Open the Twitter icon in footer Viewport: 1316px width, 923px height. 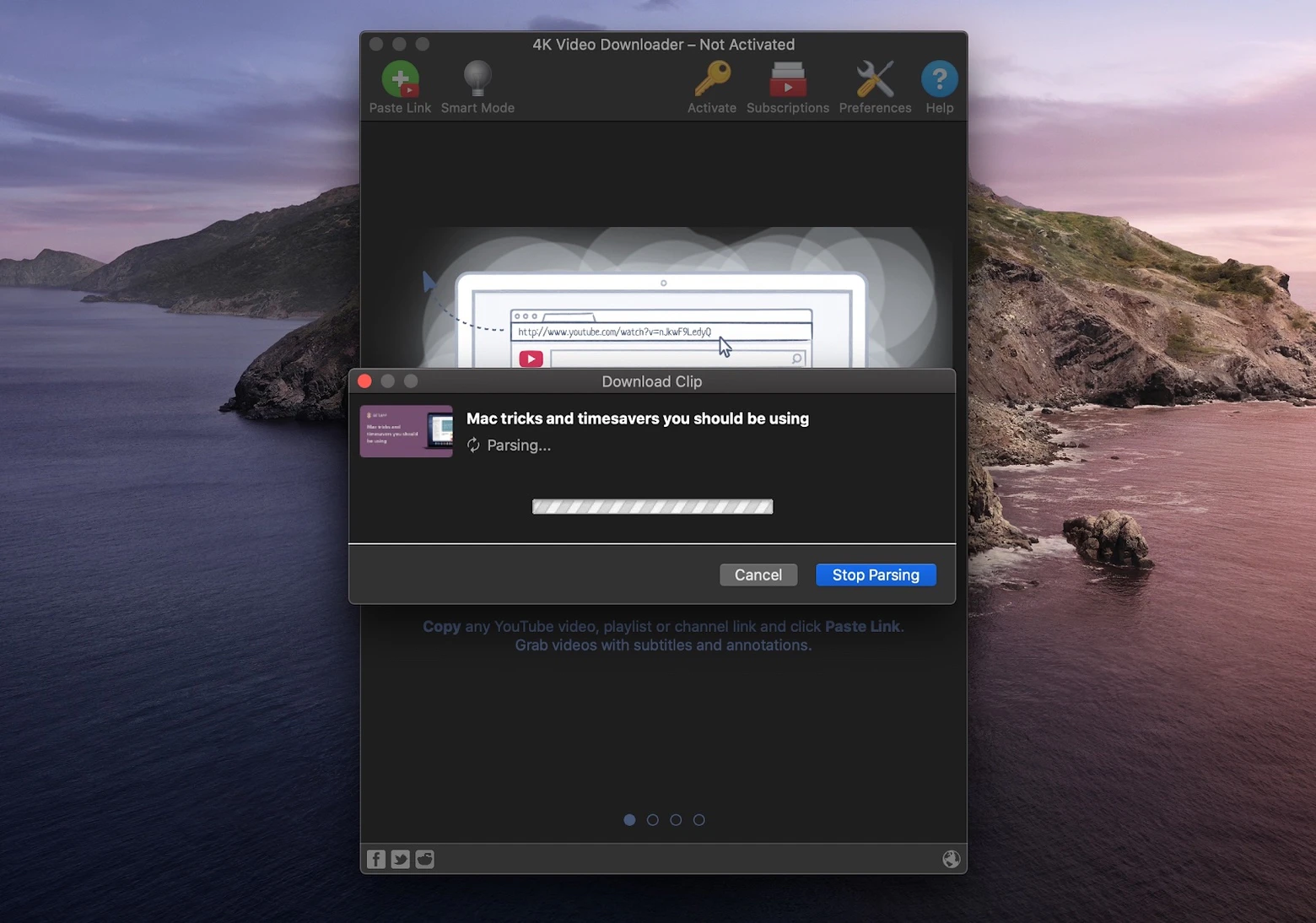coord(400,859)
